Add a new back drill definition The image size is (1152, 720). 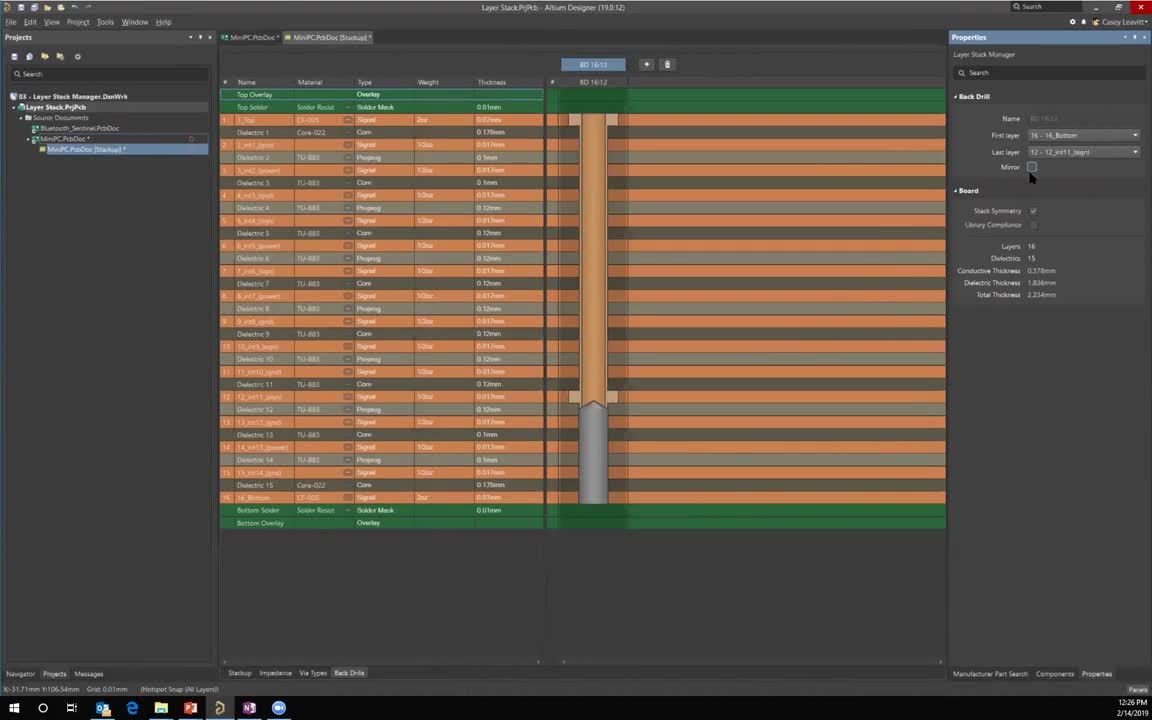pyautogui.click(x=647, y=64)
